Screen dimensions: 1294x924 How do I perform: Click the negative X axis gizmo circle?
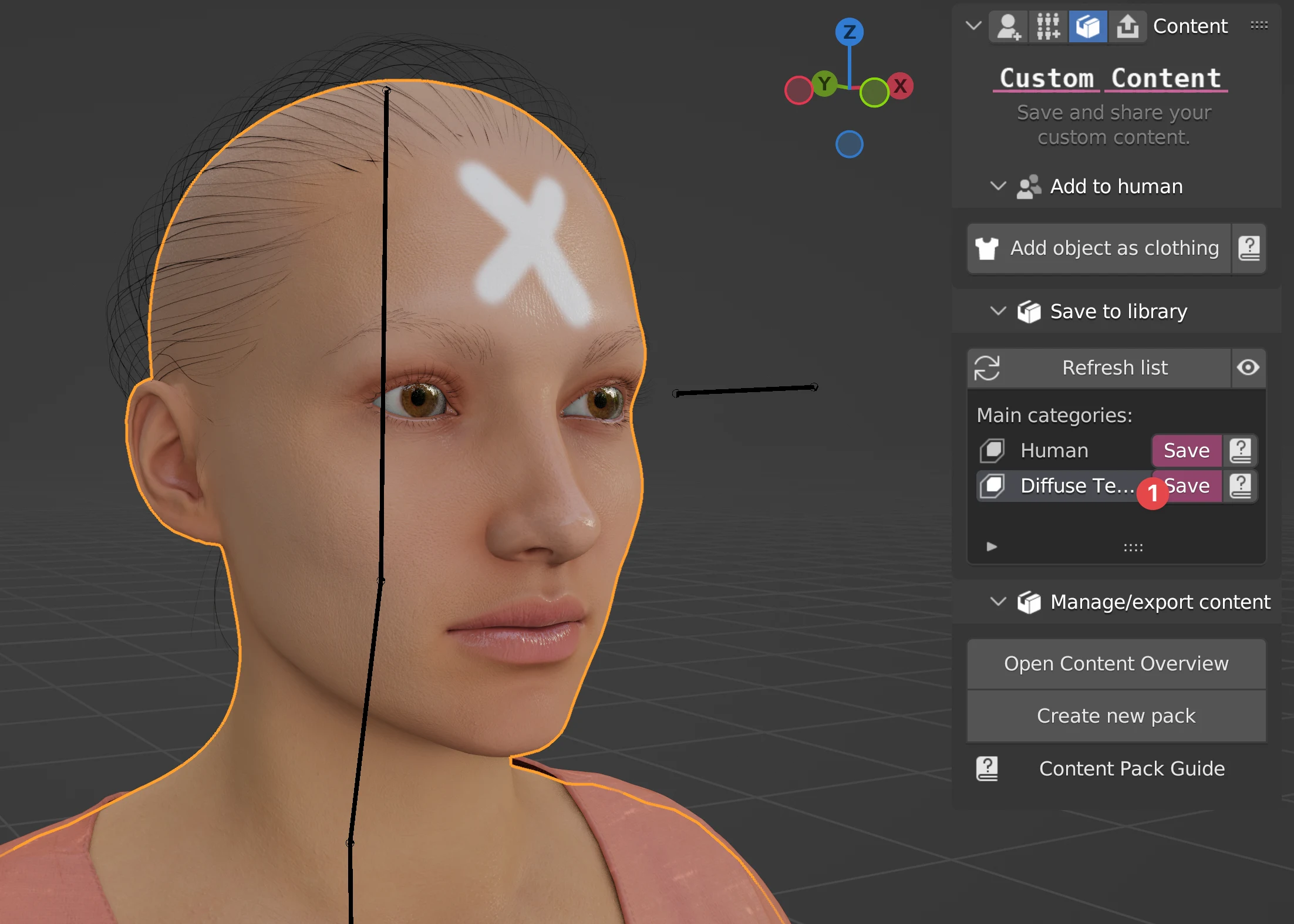(x=798, y=90)
